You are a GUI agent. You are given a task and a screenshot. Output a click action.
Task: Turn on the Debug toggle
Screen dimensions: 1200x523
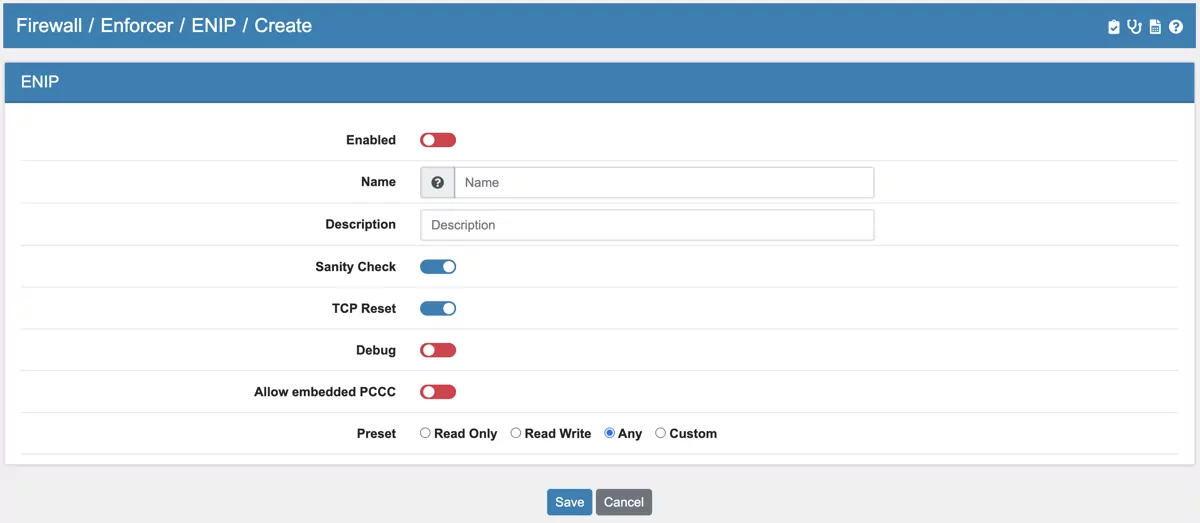coord(438,351)
